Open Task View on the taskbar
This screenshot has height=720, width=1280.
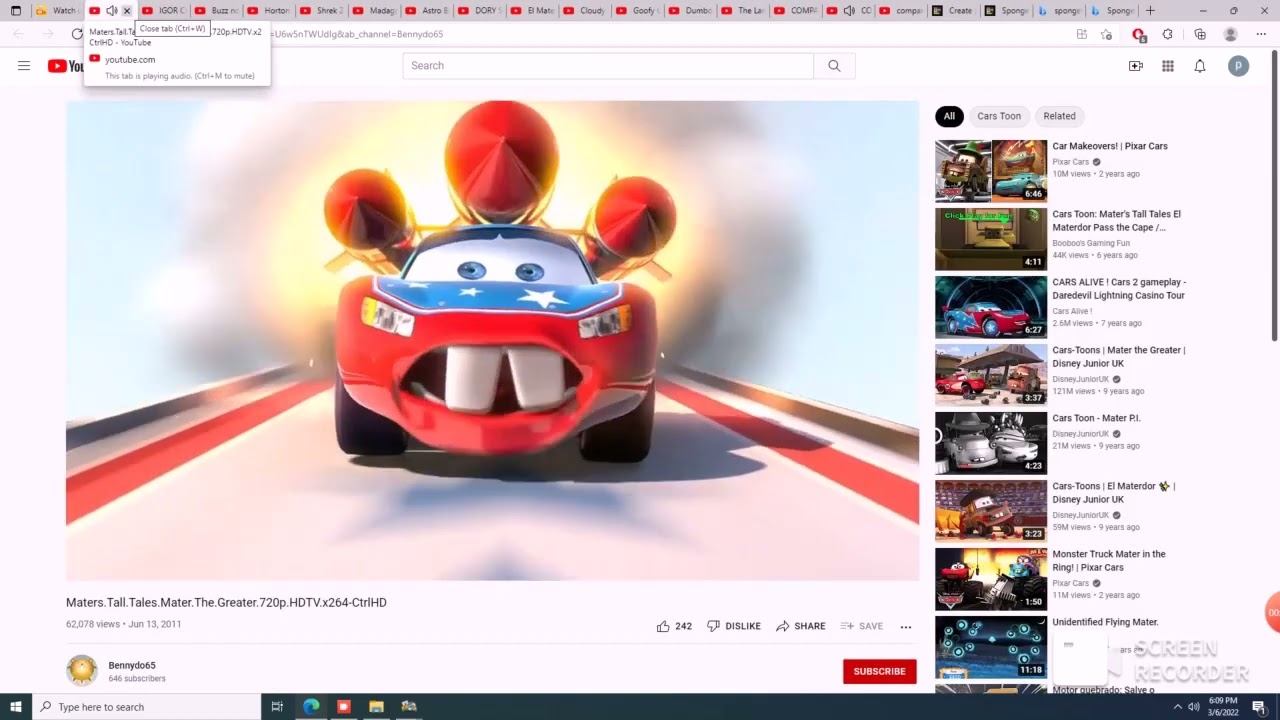pyautogui.click(x=277, y=706)
